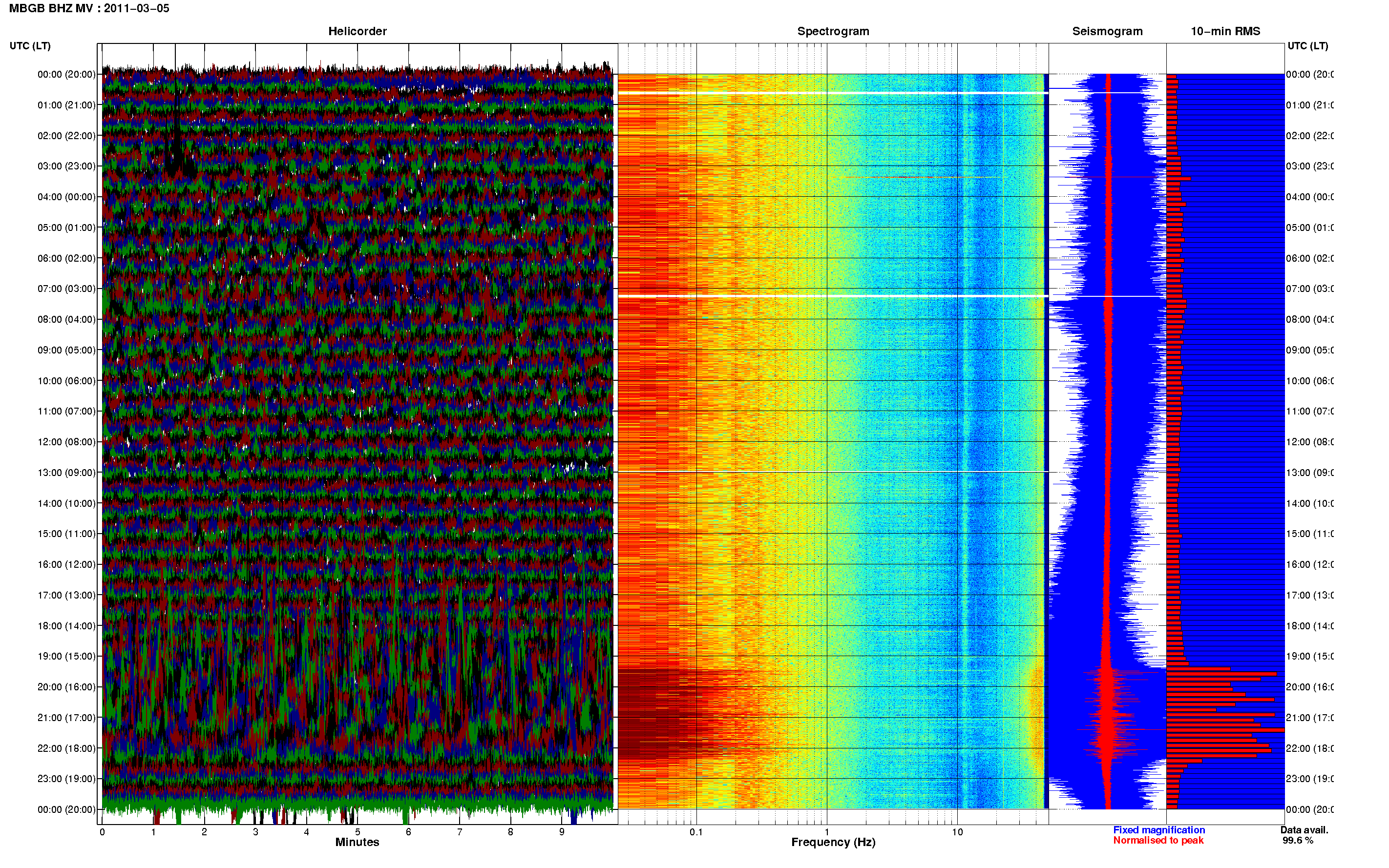The width and height of the screenshot is (1389, 868).
Task: Select the '10-min RMS' panel title
Action: pyautogui.click(x=1225, y=31)
